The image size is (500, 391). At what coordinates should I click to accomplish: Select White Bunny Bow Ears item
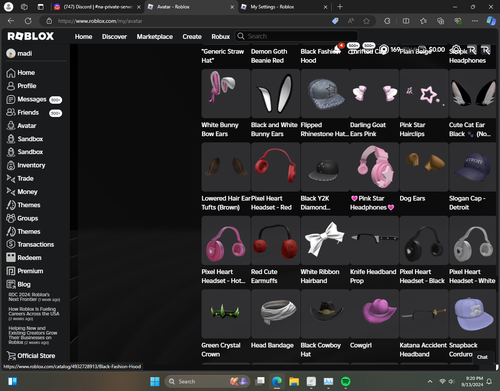click(x=226, y=93)
